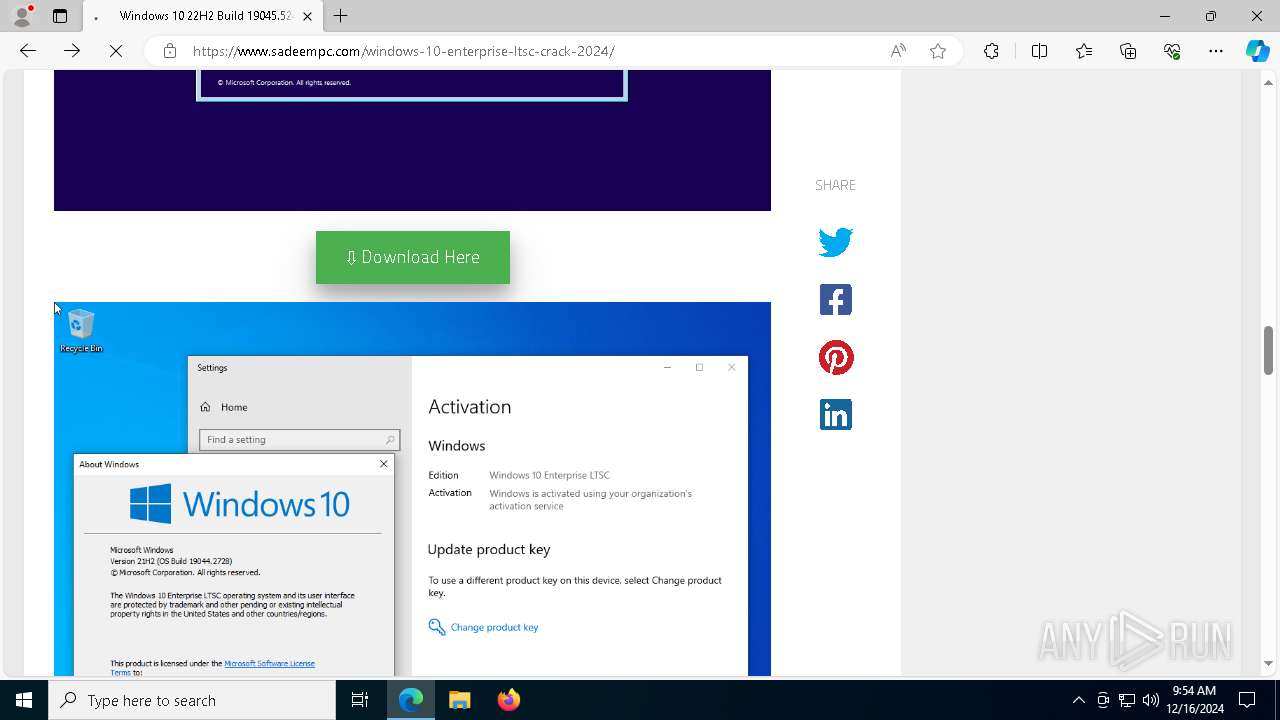Open the Copilot sidebar

[x=1257, y=51]
